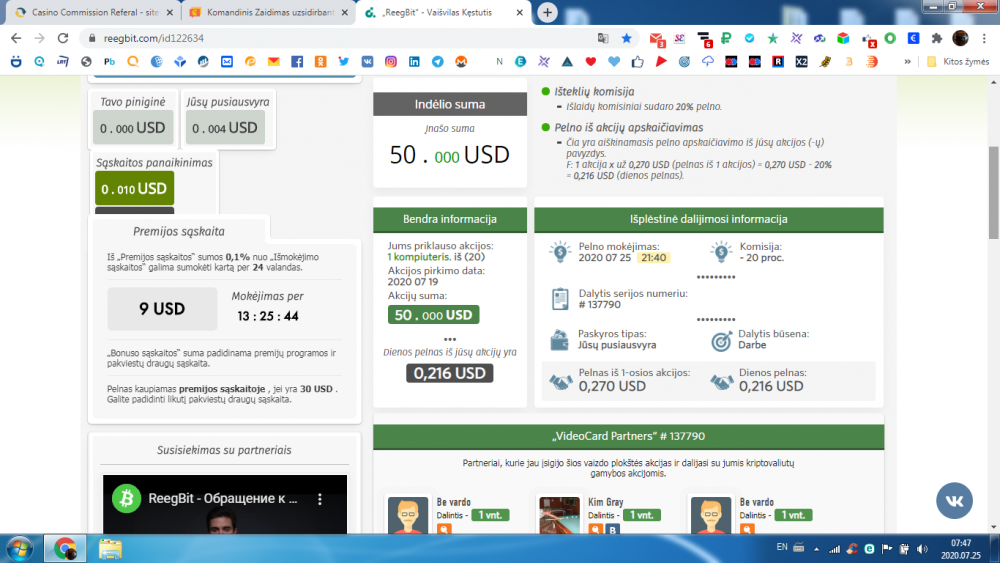This screenshot has height=563, width=1000.
Task: Open the LinkedIn bookmark icon
Action: tap(414, 61)
